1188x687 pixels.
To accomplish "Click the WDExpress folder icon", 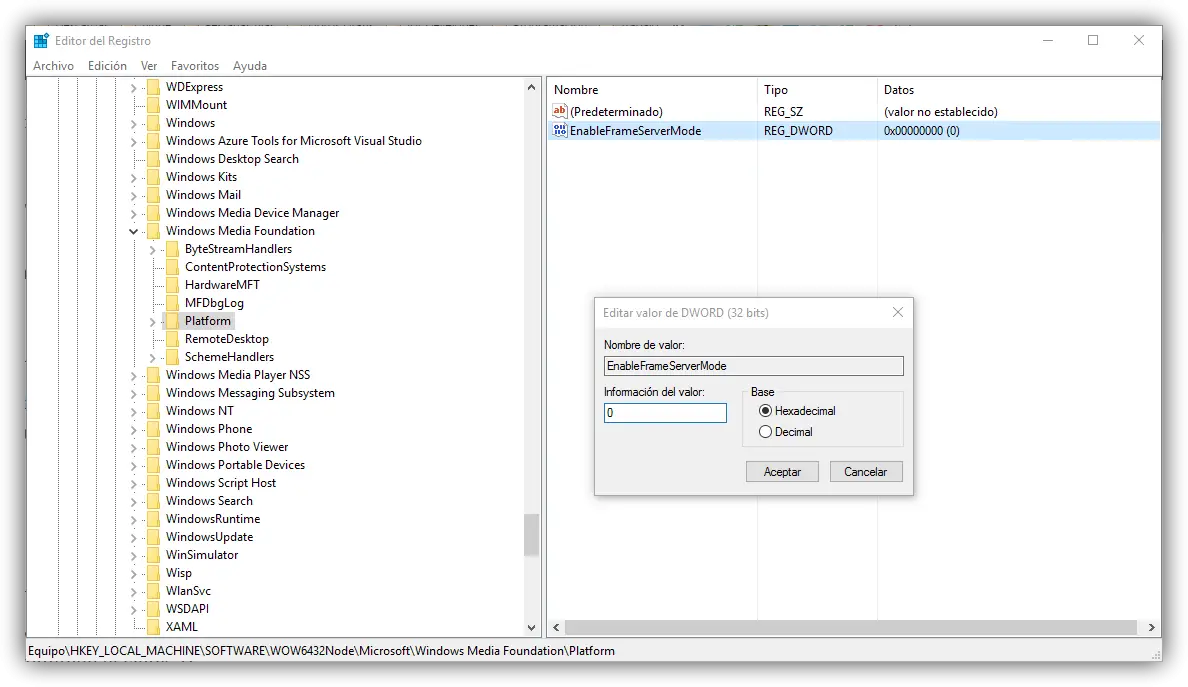I will (154, 87).
